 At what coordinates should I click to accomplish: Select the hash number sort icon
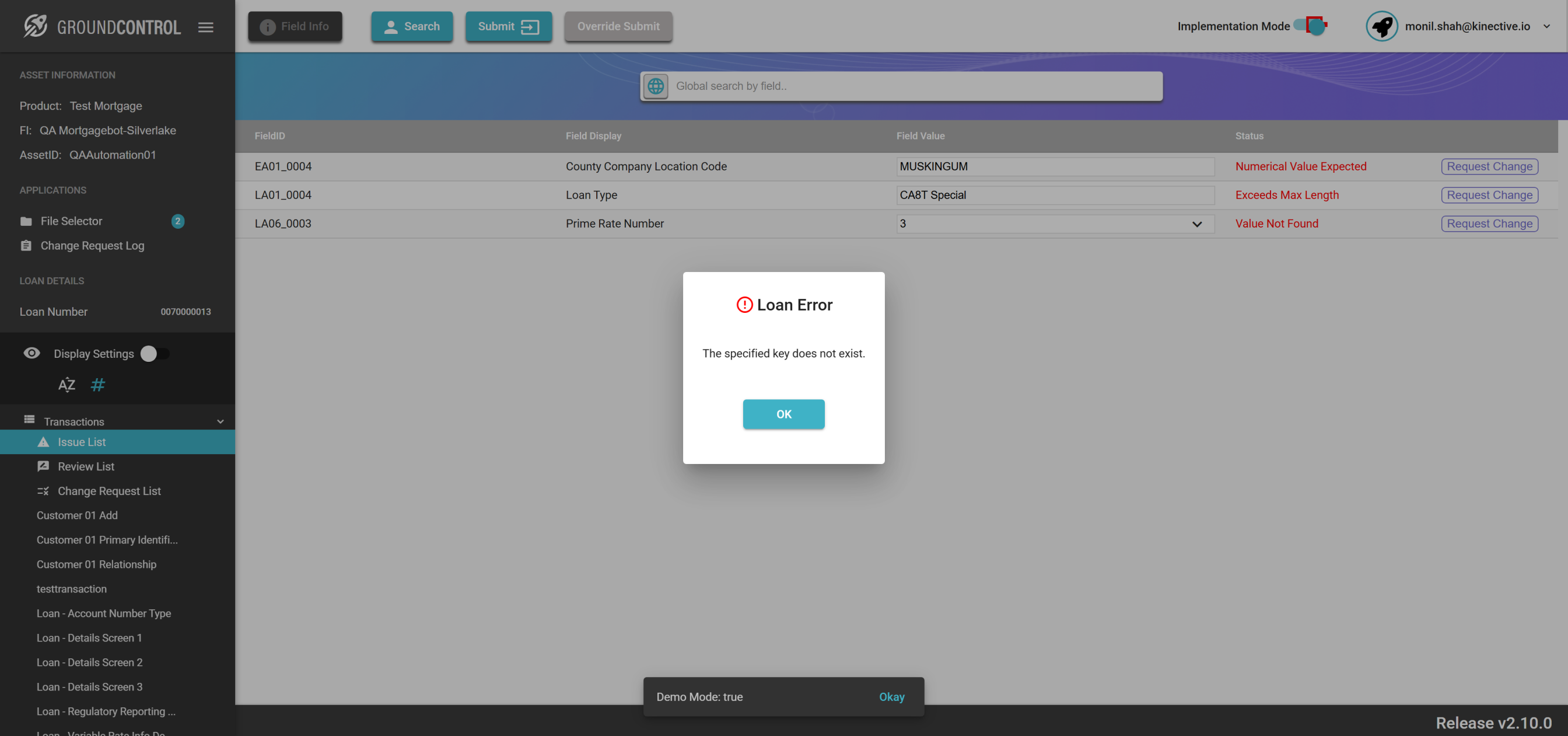[x=97, y=385]
